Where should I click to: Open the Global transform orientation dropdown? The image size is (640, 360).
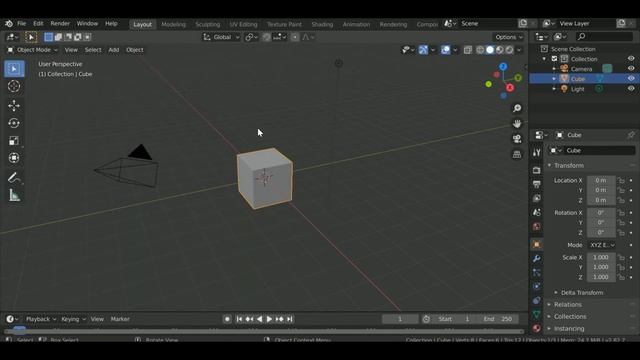(x=221, y=37)
